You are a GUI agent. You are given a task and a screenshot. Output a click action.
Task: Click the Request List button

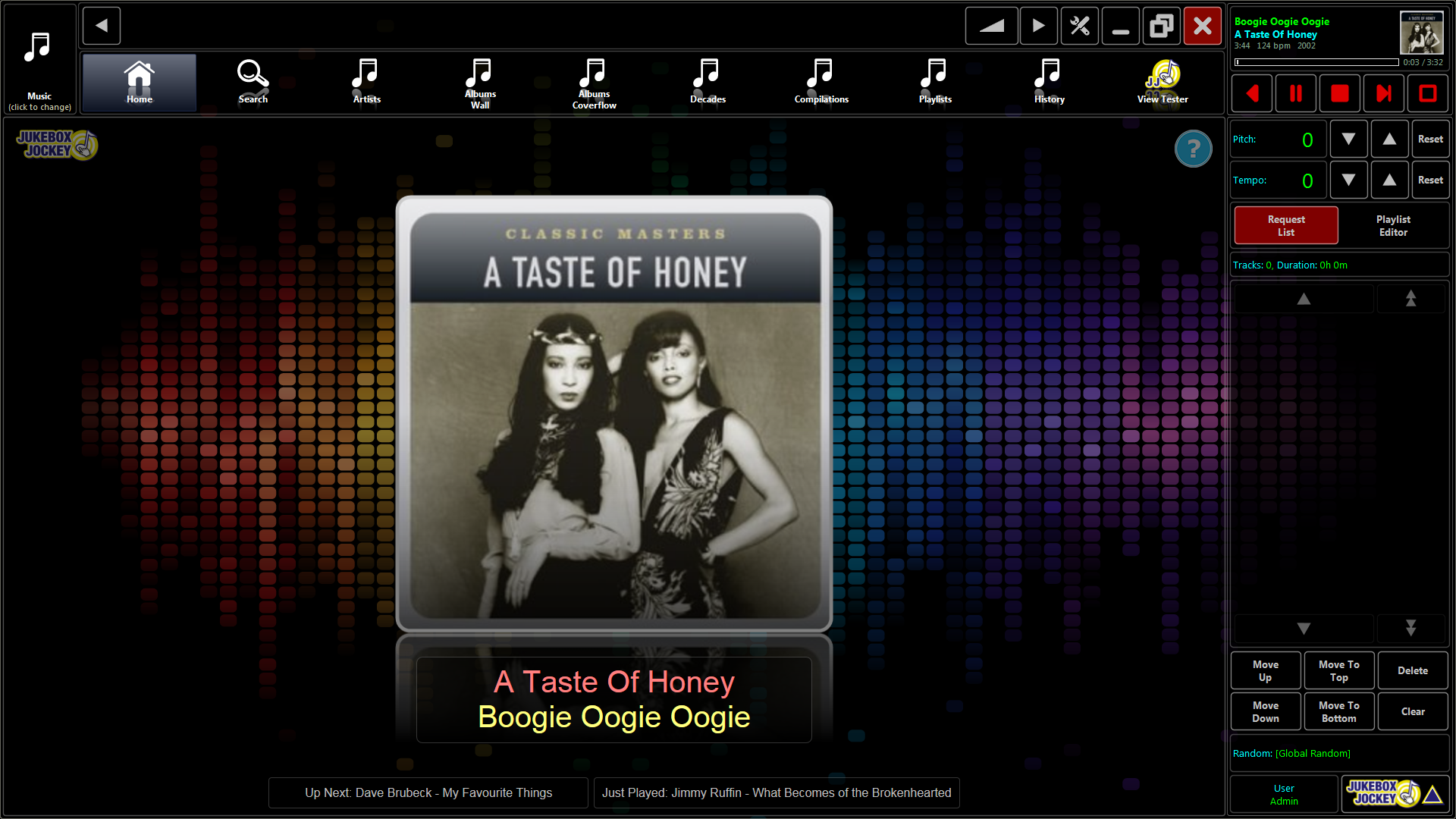click(1286, 225)
